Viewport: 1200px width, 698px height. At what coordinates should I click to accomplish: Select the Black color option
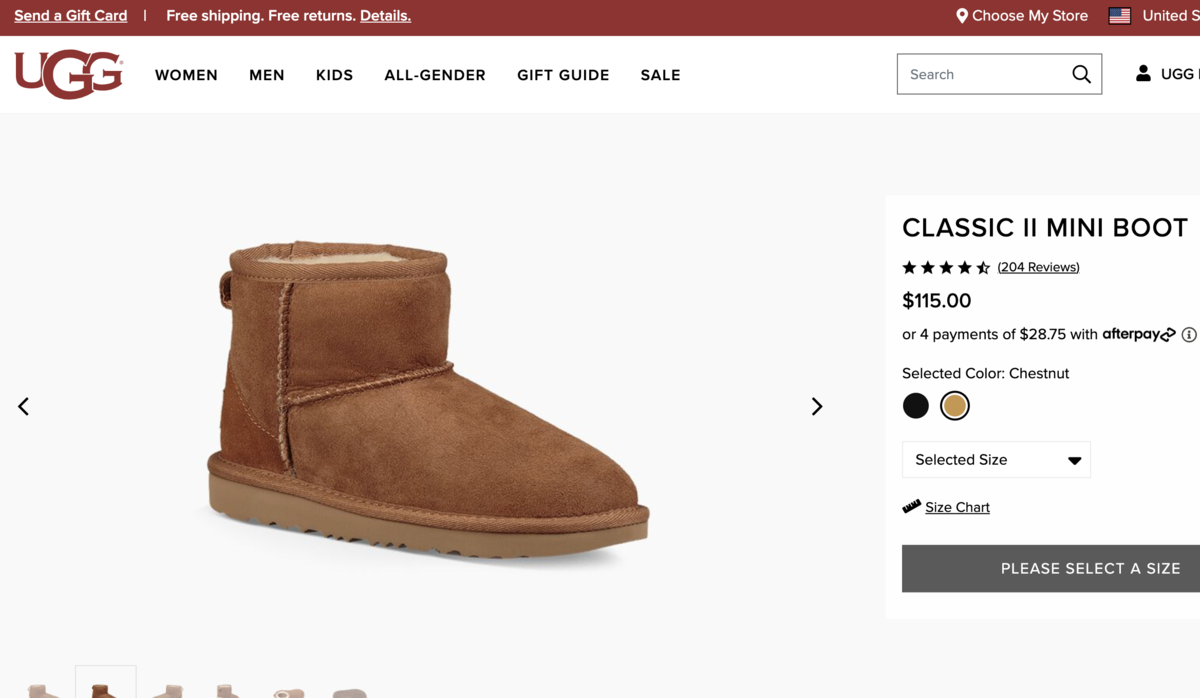916,406
